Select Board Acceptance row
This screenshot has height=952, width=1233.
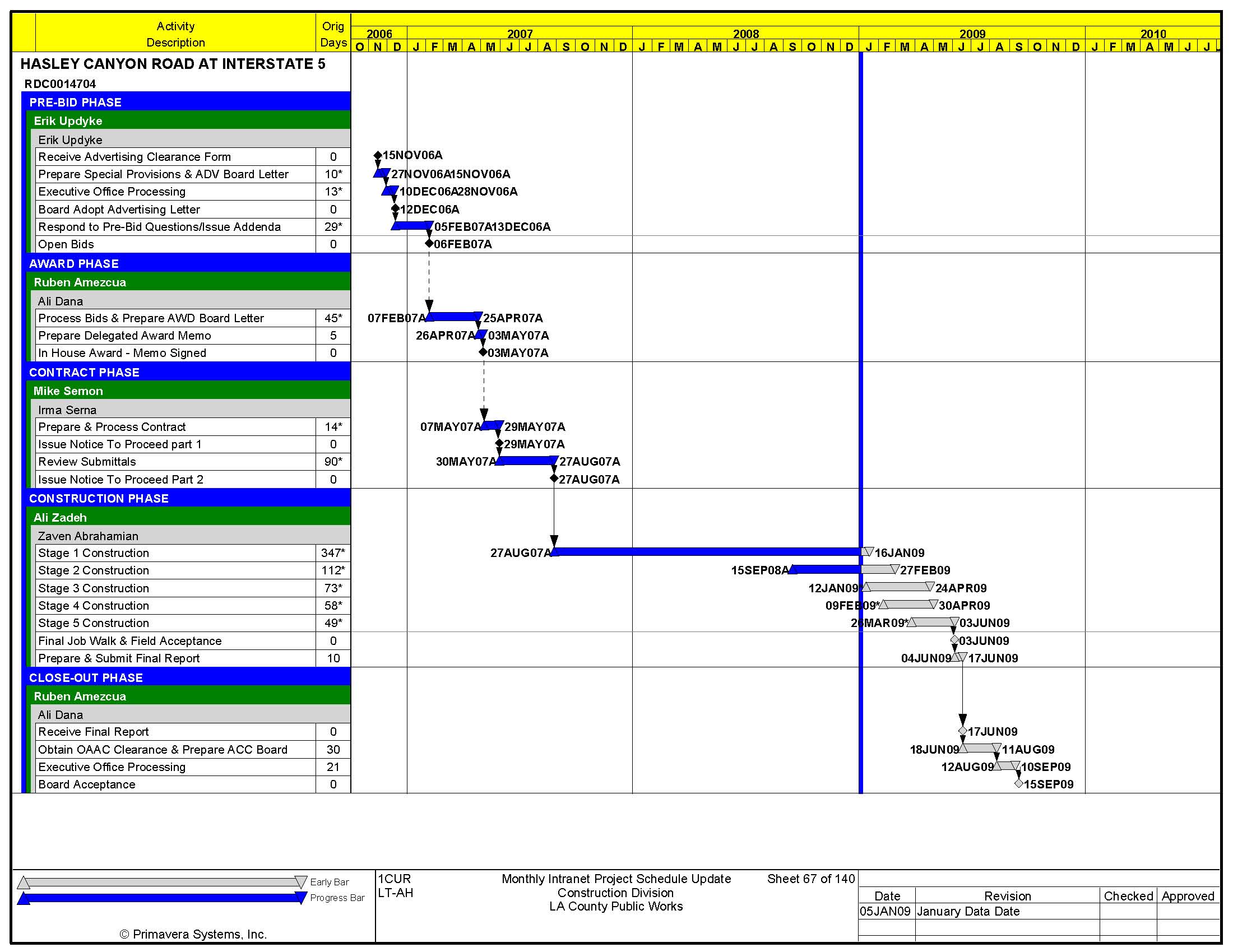(x=193, y=784)
